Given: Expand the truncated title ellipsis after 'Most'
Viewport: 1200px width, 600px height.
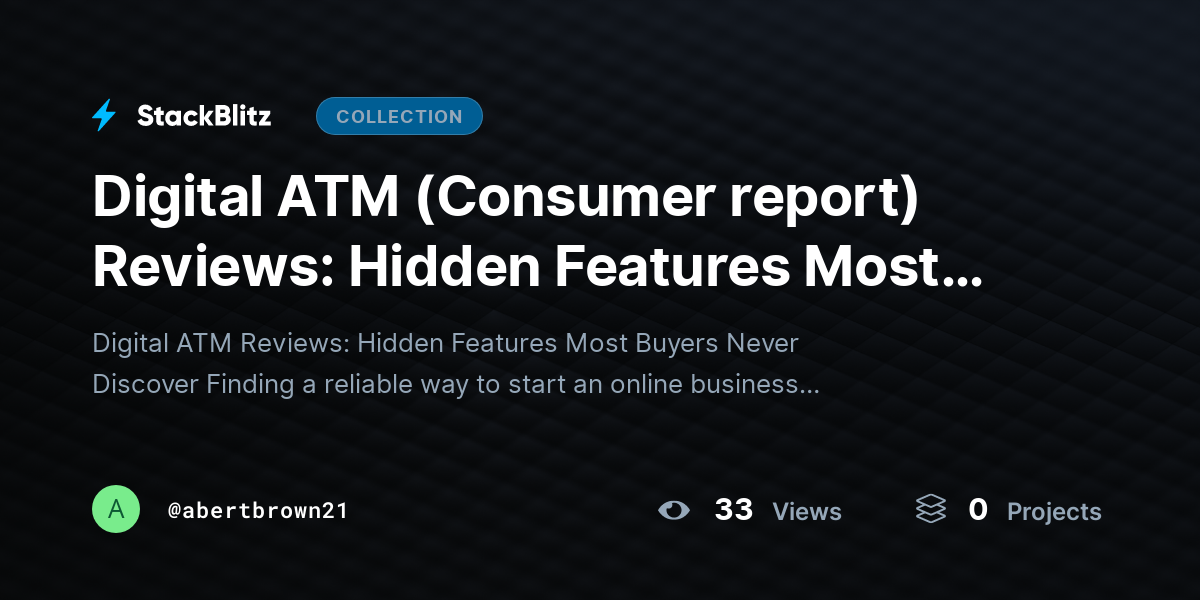Looking at the screenshot, I should click(963, 280).
